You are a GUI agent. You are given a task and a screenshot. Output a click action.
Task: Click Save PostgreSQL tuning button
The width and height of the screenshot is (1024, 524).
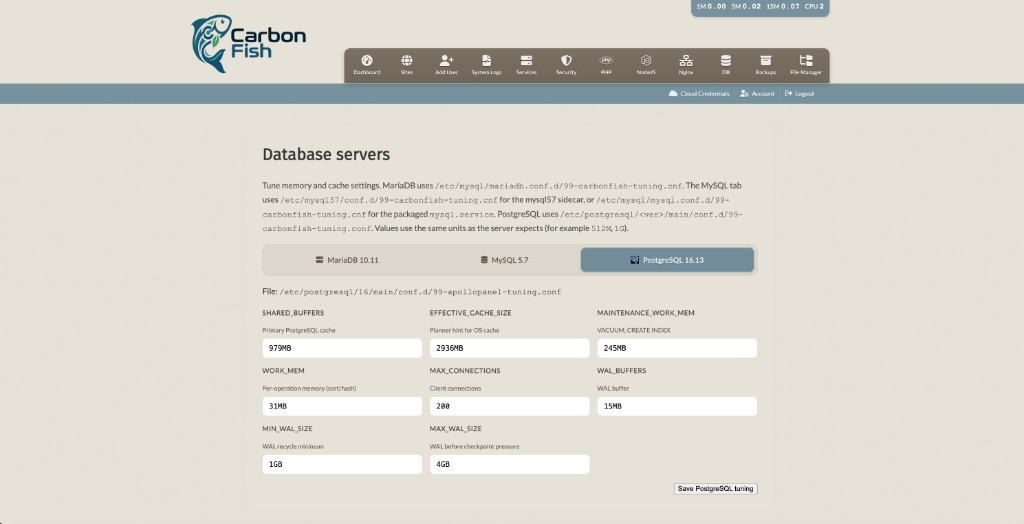pyautogui.click(x=716, y=489)
